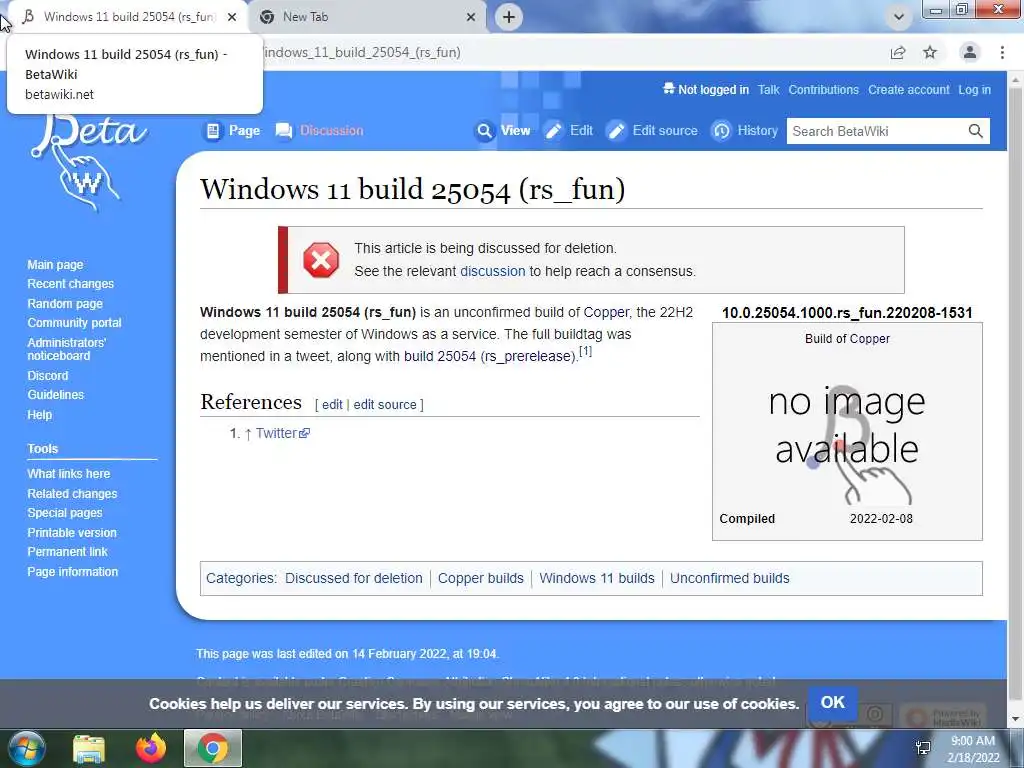Open the Talk link
The height and width of the screenshot is (768, 1024).
tap(769, 90)
